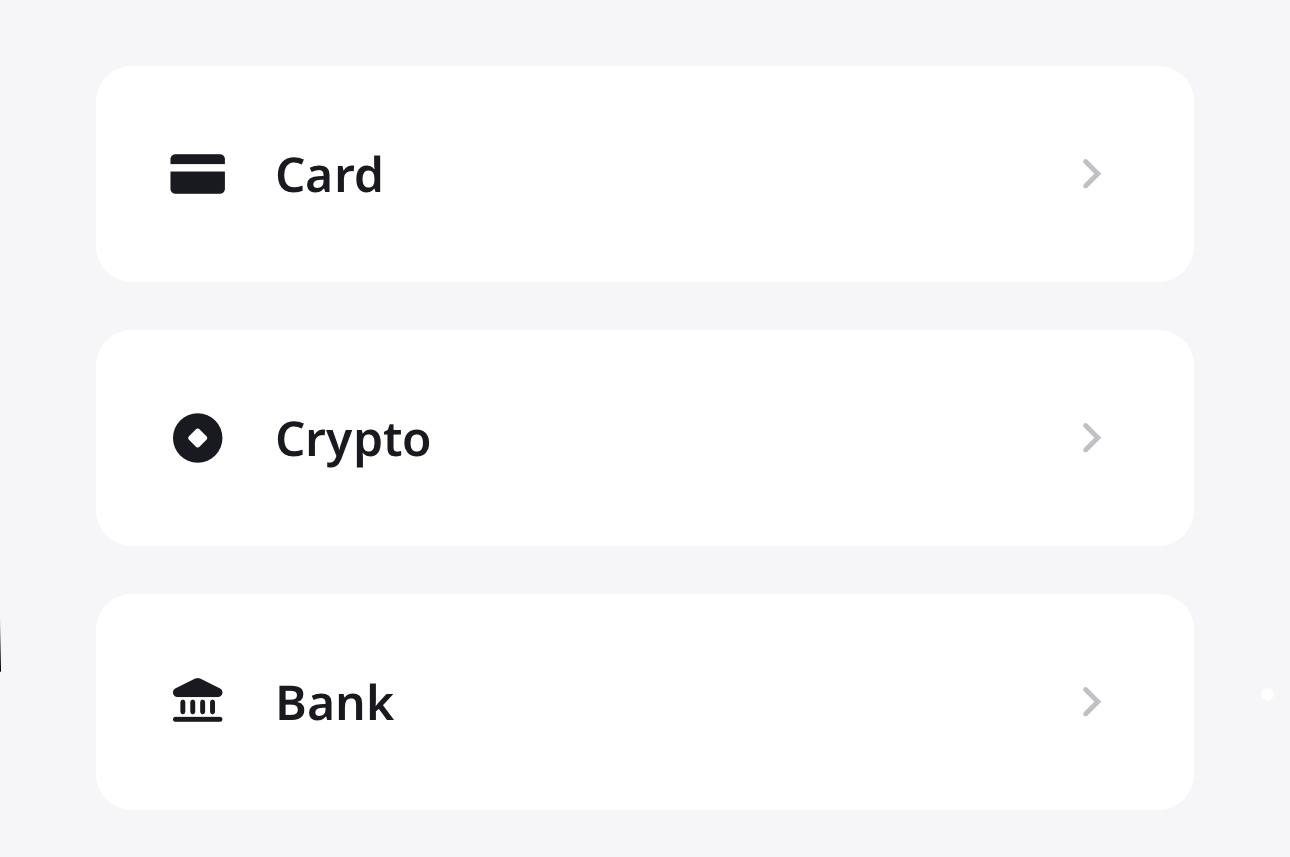
Task: Open Bank via its right chevron
Action: tap(1091, 702)
